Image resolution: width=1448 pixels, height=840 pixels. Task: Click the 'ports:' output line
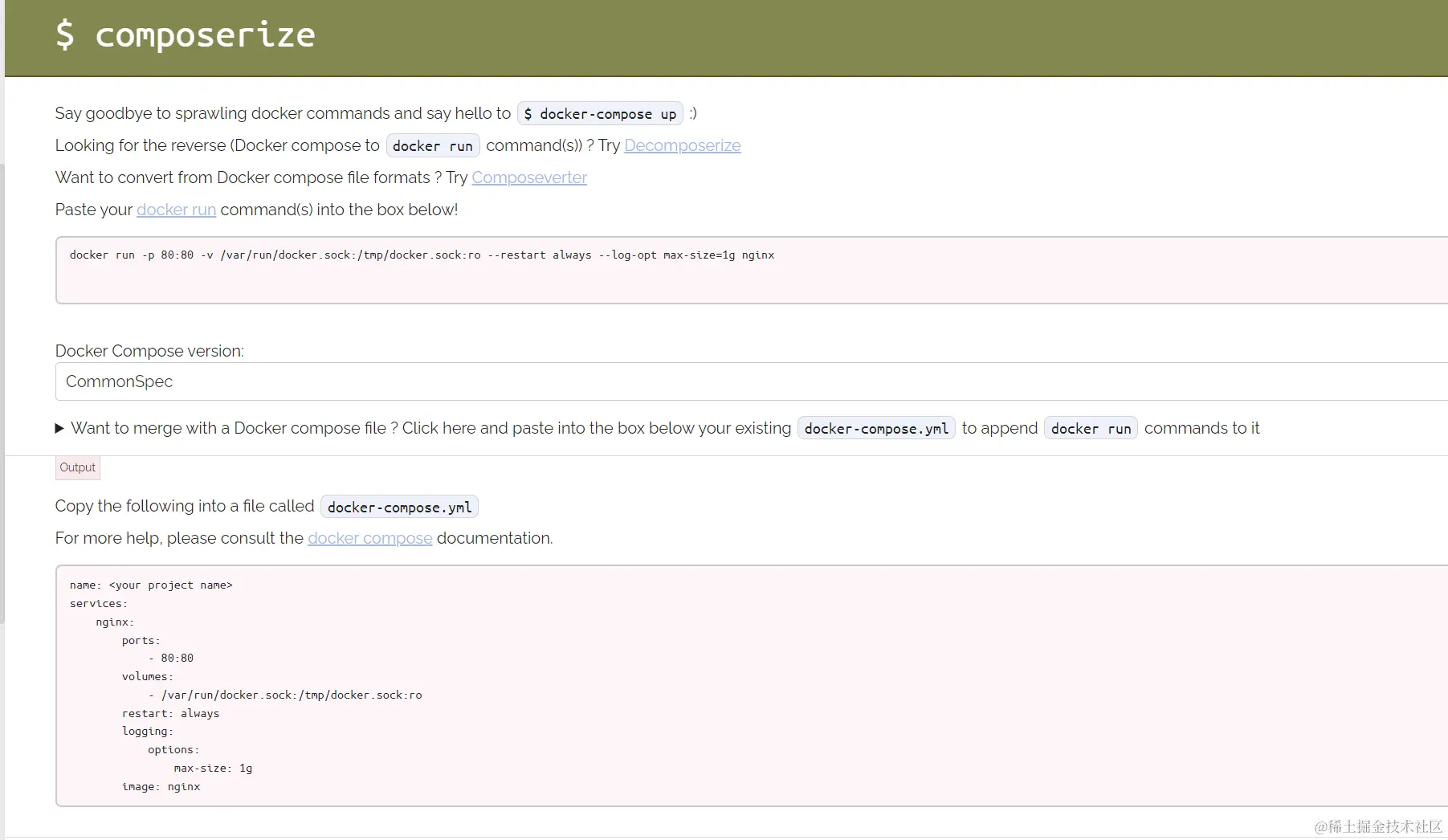pos(141,641)
